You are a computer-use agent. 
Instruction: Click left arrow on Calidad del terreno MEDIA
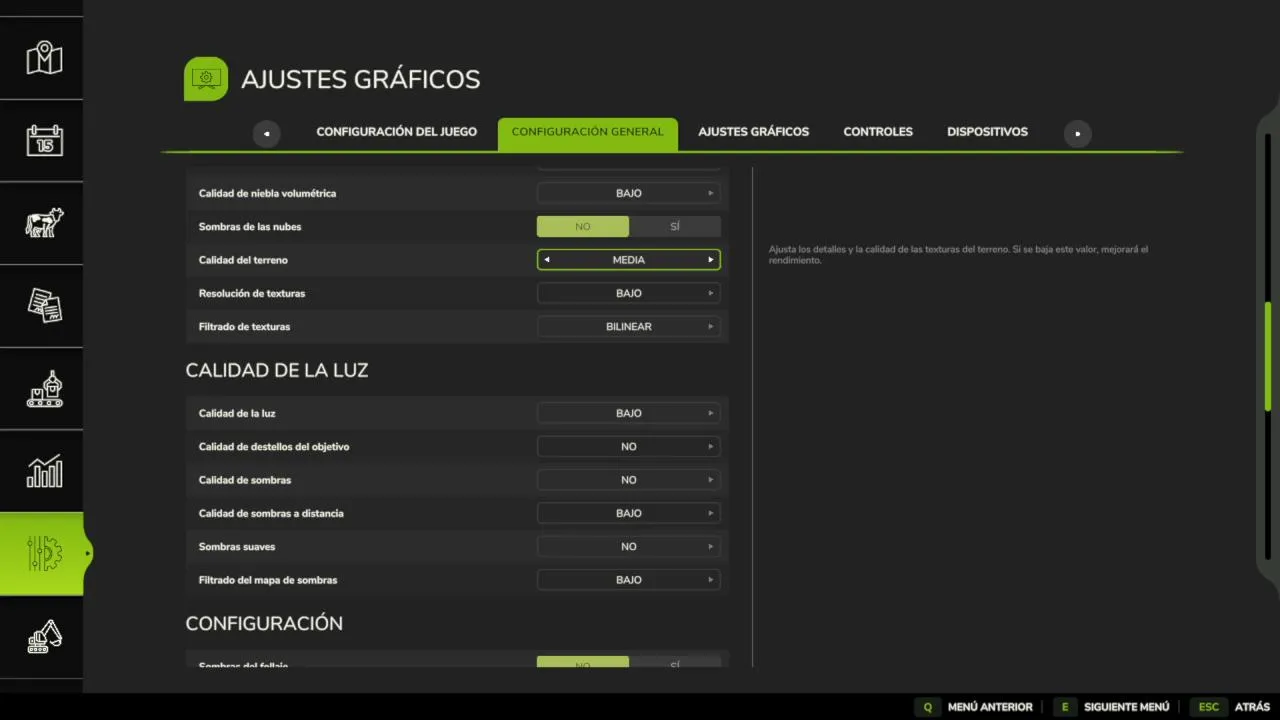547,260
